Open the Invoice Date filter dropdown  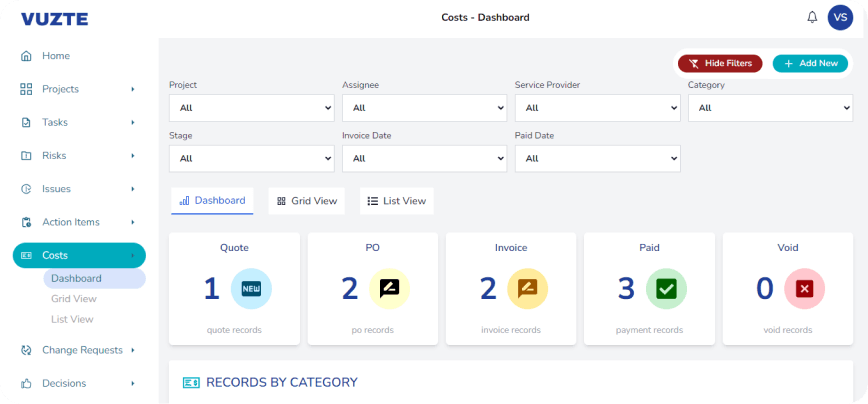tap(424, 158)
